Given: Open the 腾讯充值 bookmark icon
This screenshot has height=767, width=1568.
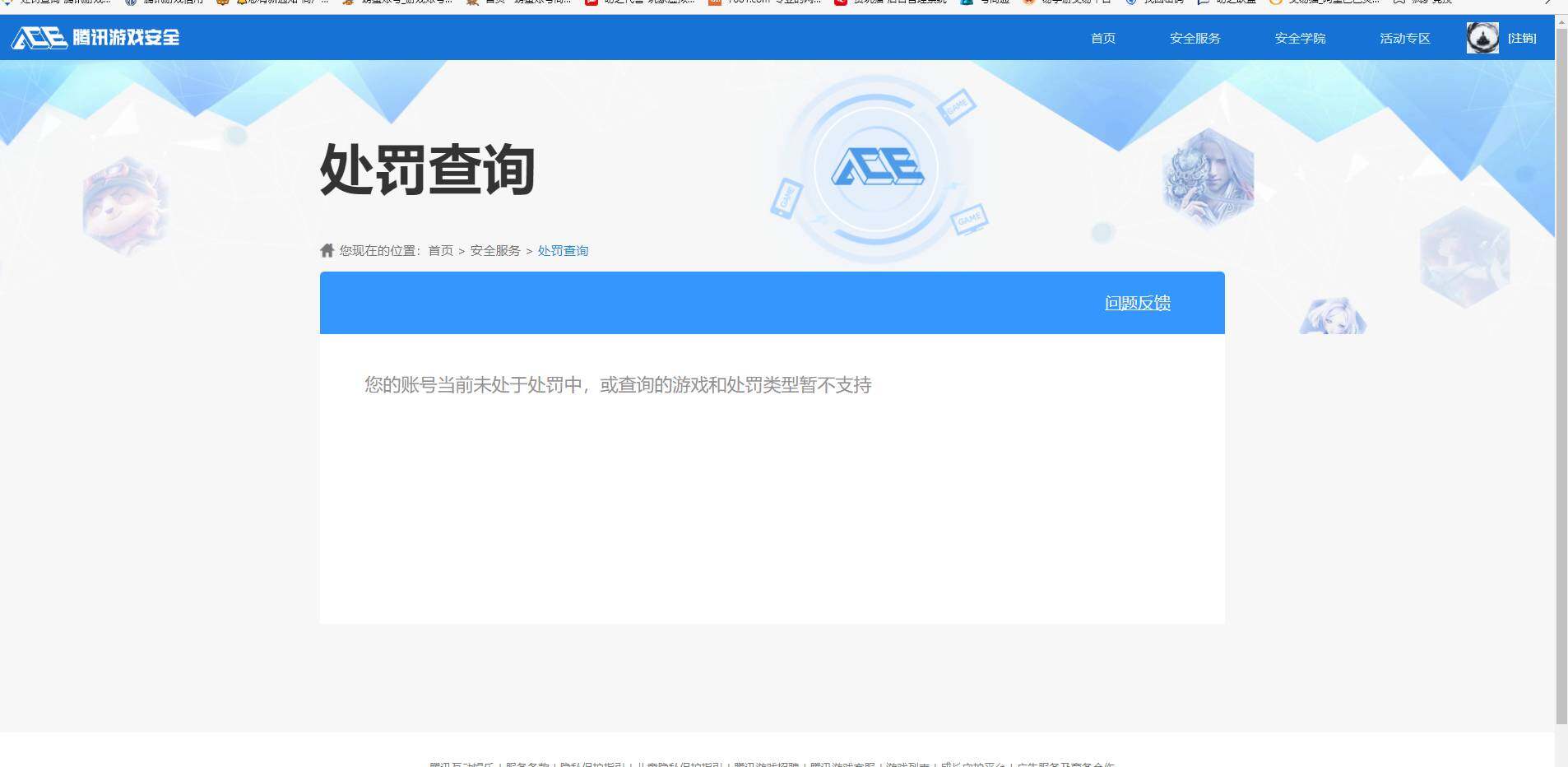Looking at the screenshot, I should point(1398,3).
